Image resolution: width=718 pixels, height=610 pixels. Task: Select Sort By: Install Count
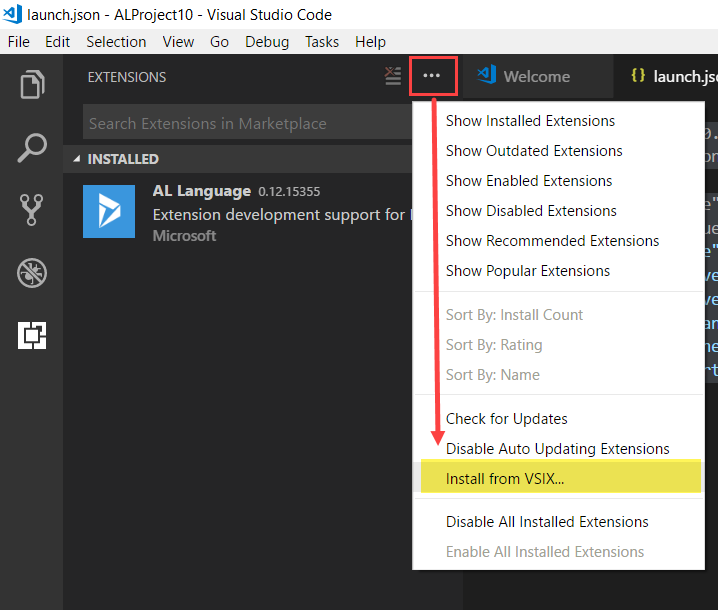click(558, 315)
